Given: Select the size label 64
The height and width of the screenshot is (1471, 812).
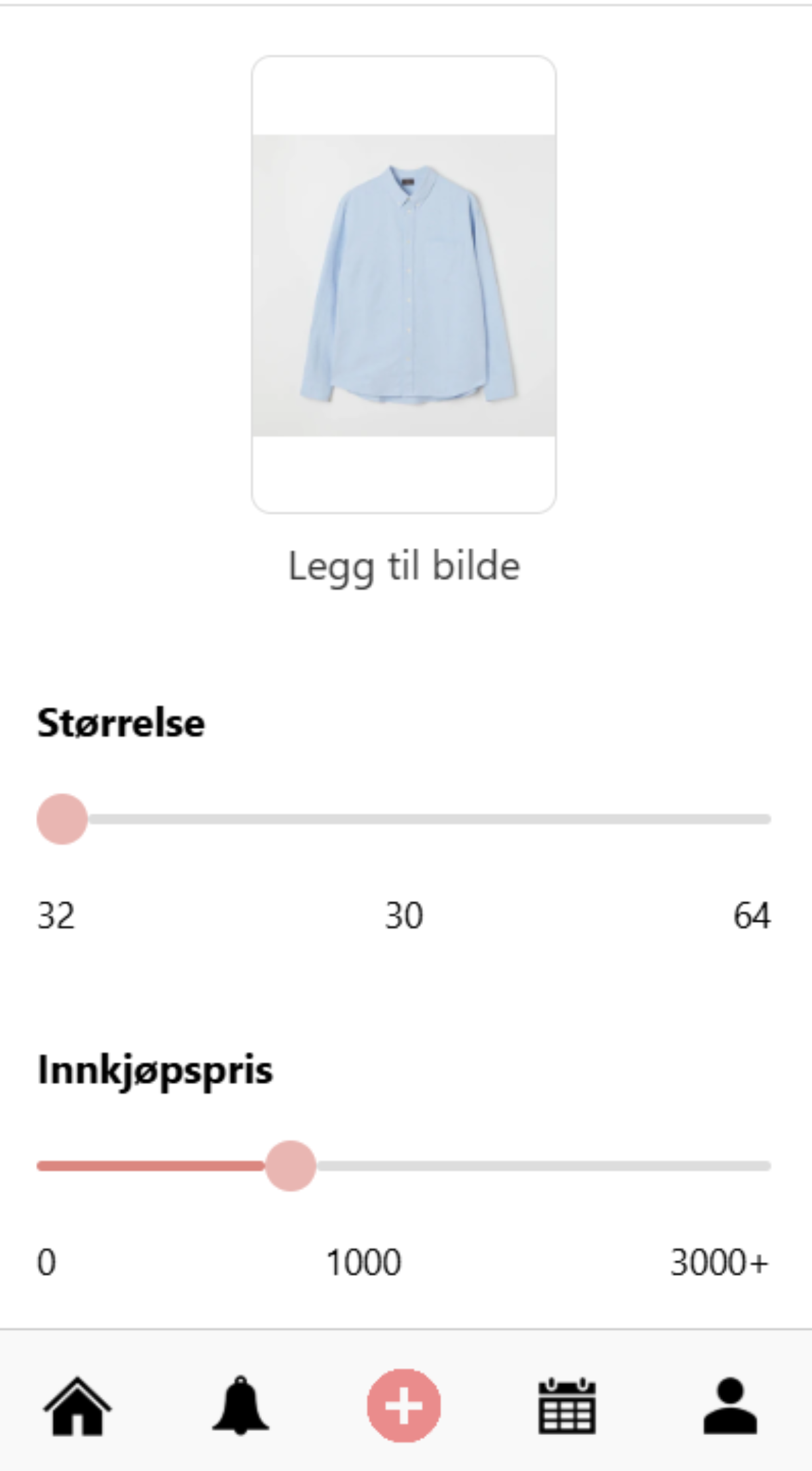Looking at the screenshot, I should [x=752, y=916].
